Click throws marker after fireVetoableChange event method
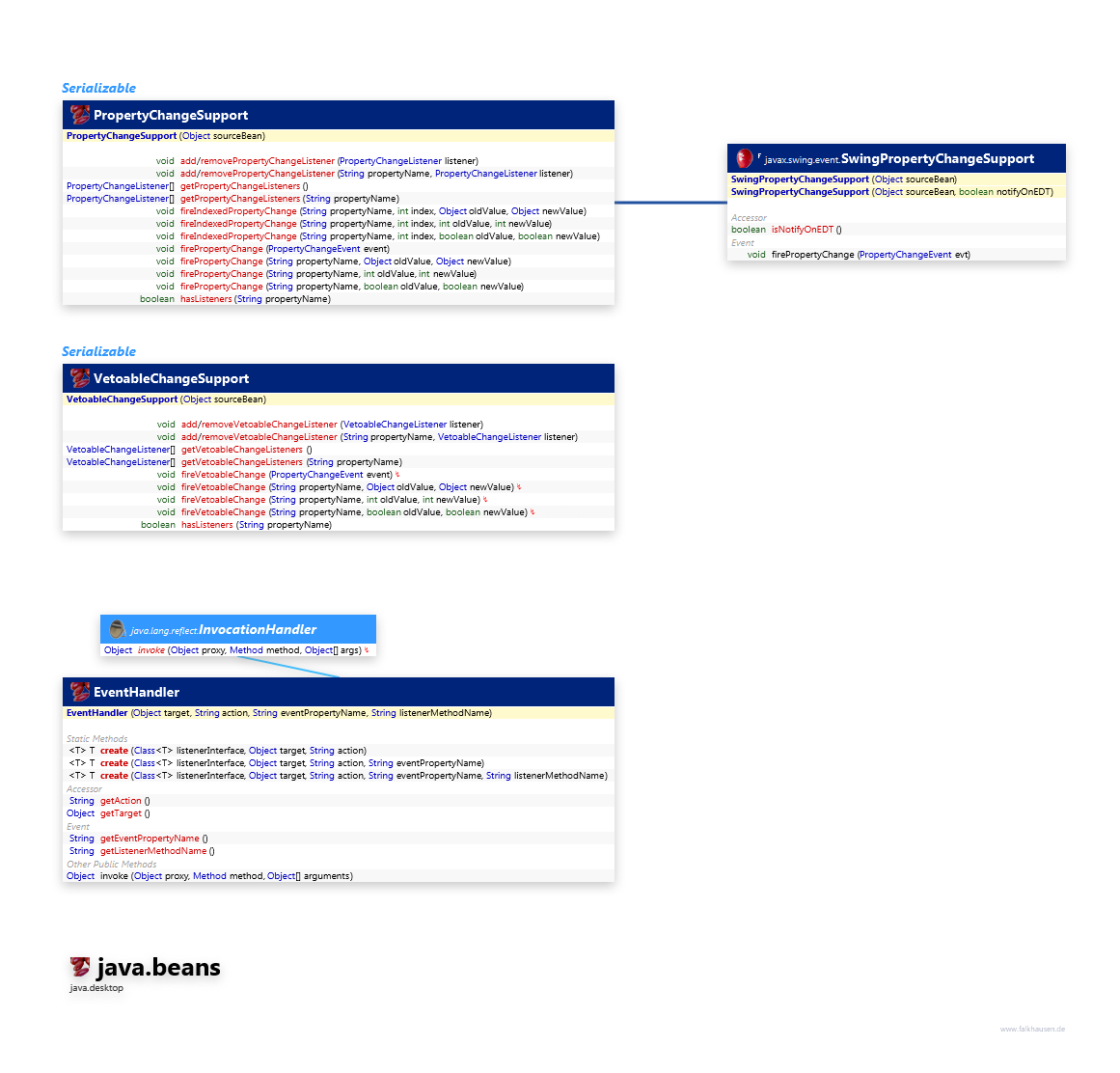 point(397,475)
